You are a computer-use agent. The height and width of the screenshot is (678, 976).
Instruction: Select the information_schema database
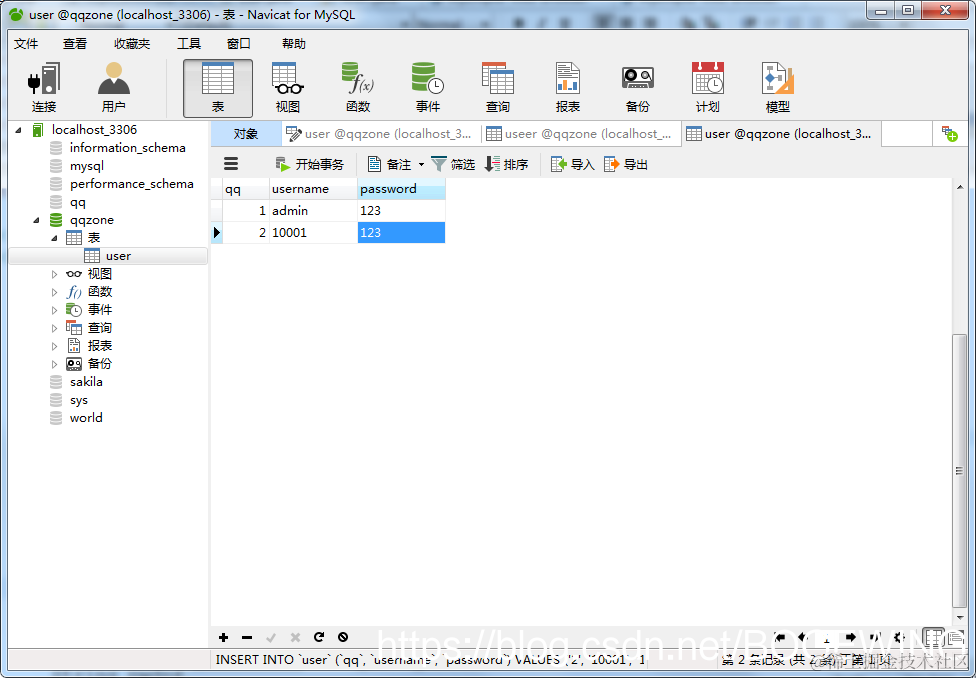point(128,148)
